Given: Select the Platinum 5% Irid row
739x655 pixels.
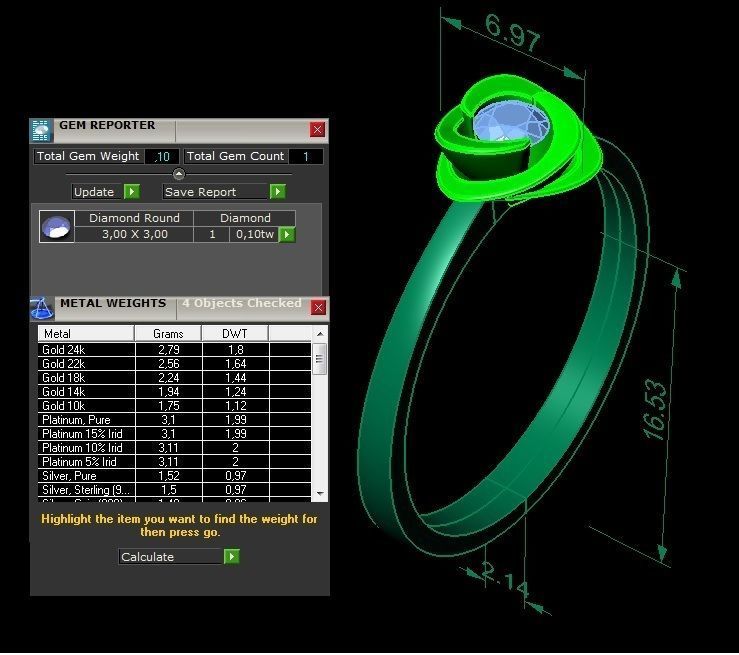Looking at the screenshot, I should coord(174,462).
